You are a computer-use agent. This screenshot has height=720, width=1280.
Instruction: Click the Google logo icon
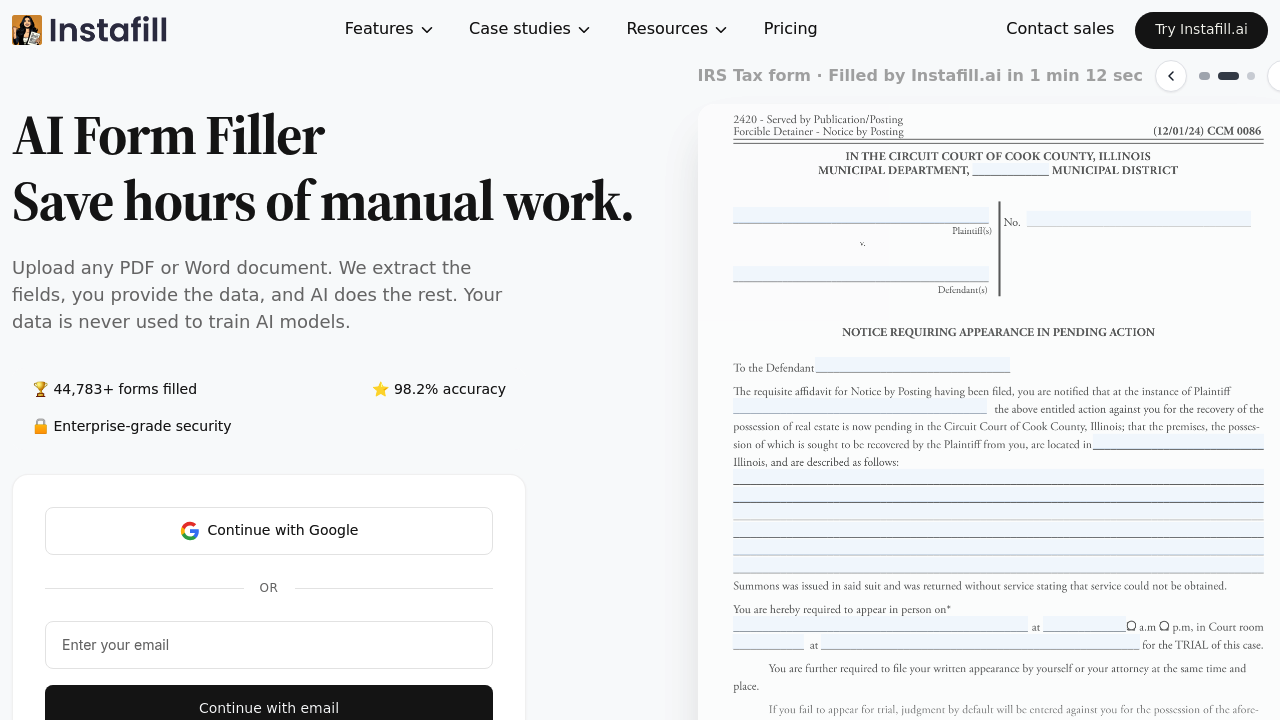click(x=190, y=531)
